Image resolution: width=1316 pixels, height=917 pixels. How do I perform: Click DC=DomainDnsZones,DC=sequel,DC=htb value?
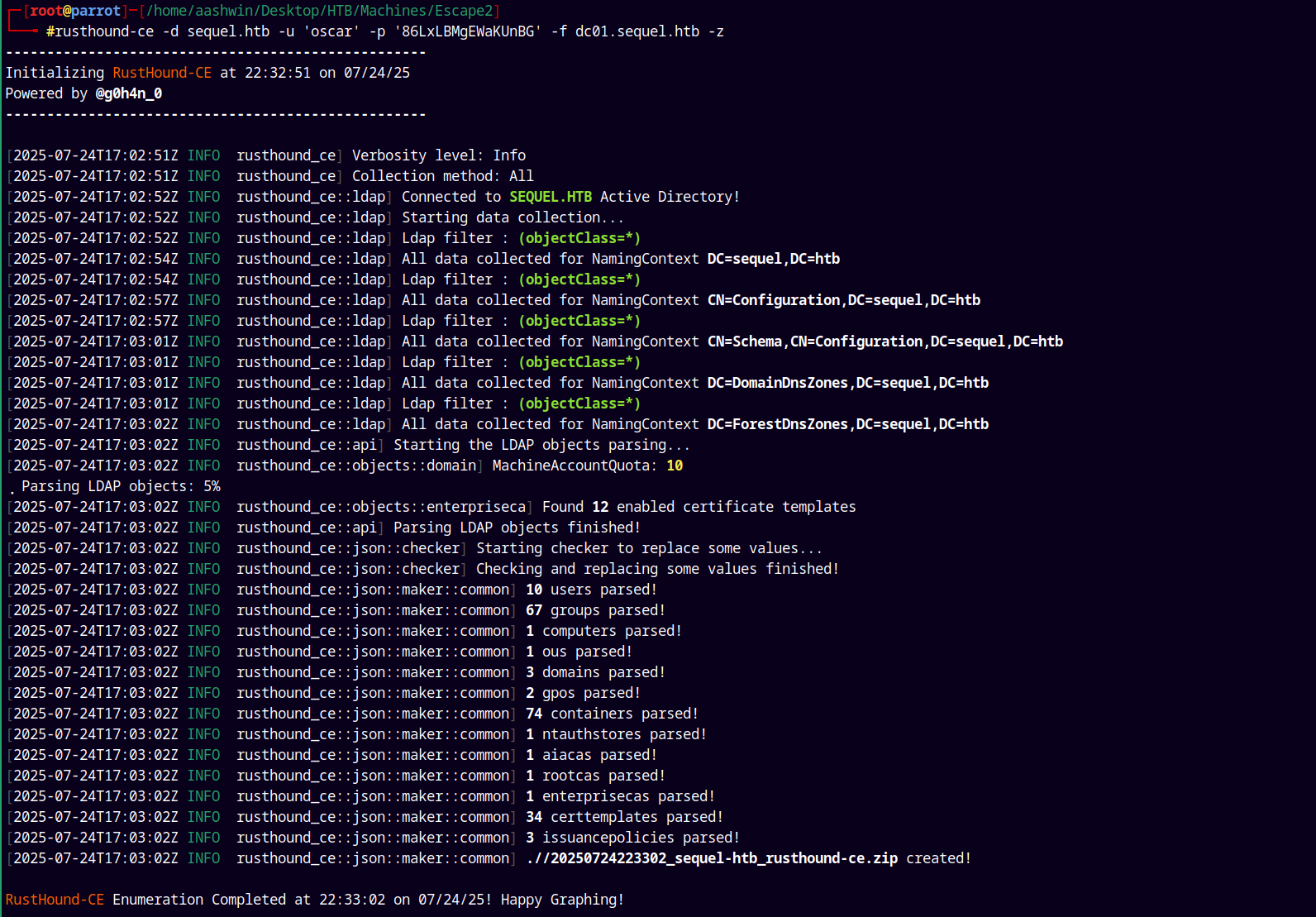coord(848,383)
